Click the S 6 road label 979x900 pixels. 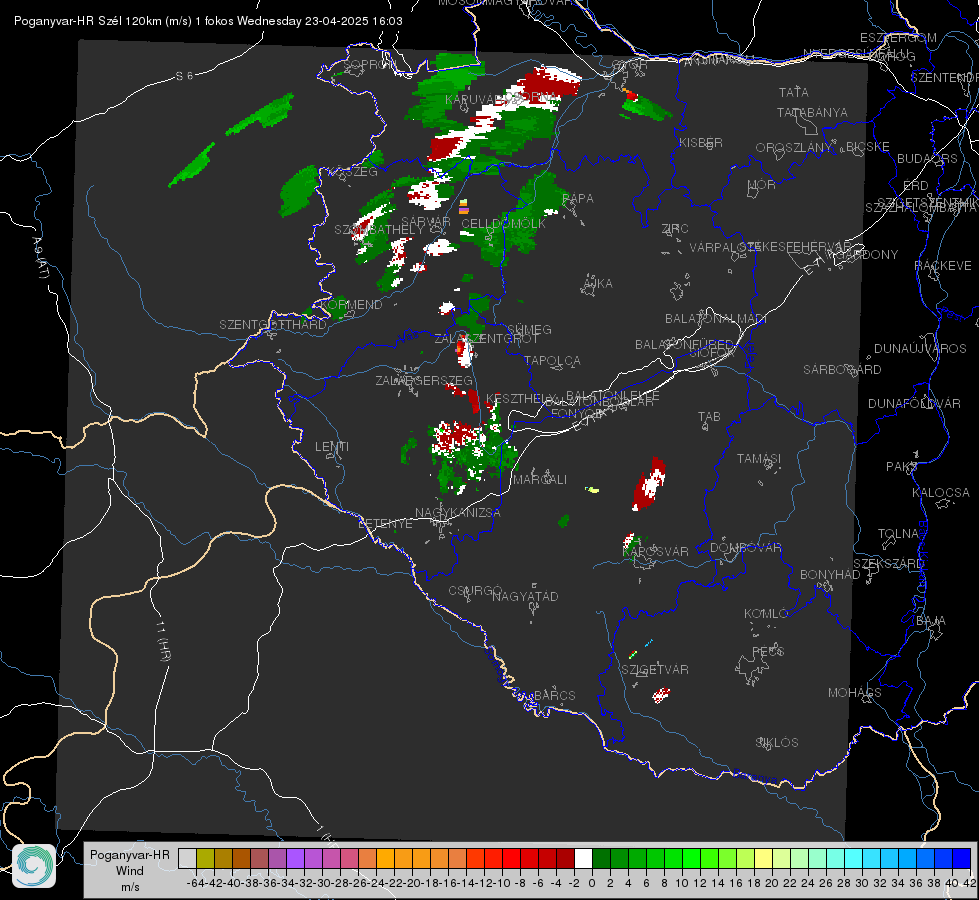point(184,76)
